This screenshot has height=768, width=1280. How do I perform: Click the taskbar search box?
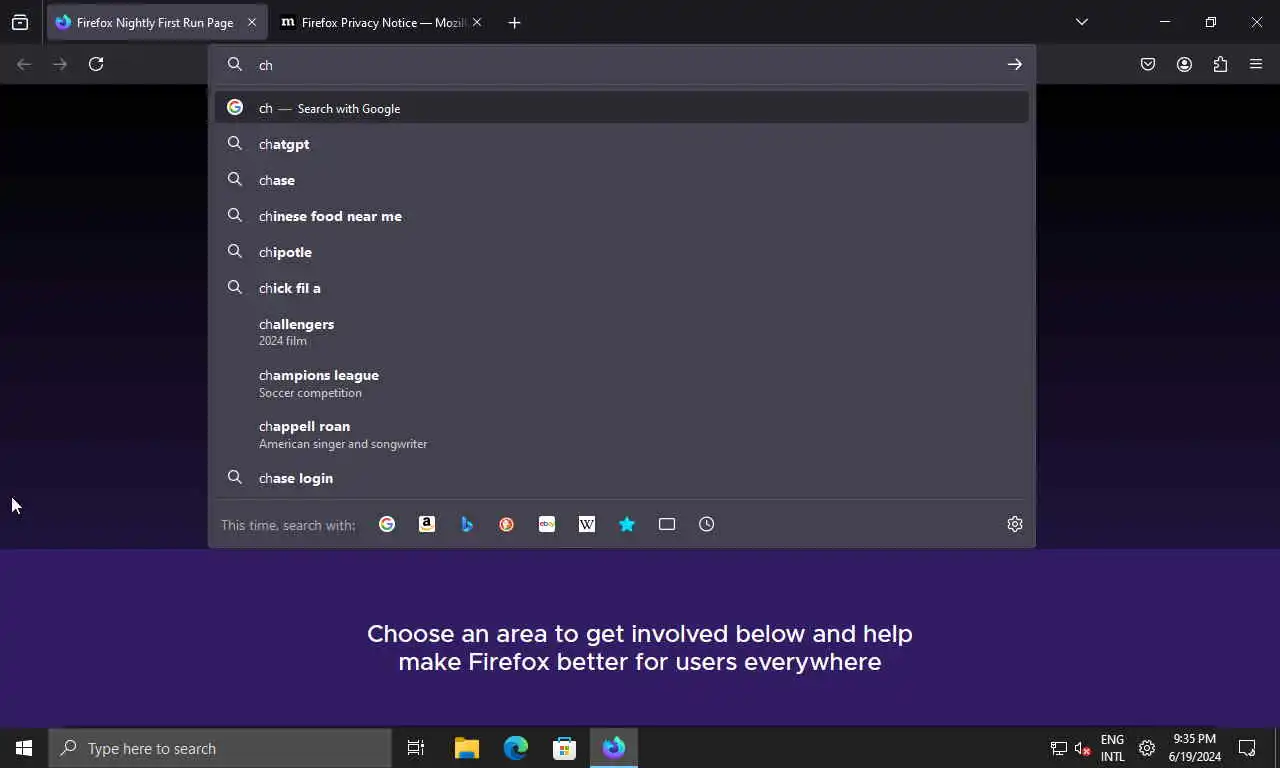220,748
